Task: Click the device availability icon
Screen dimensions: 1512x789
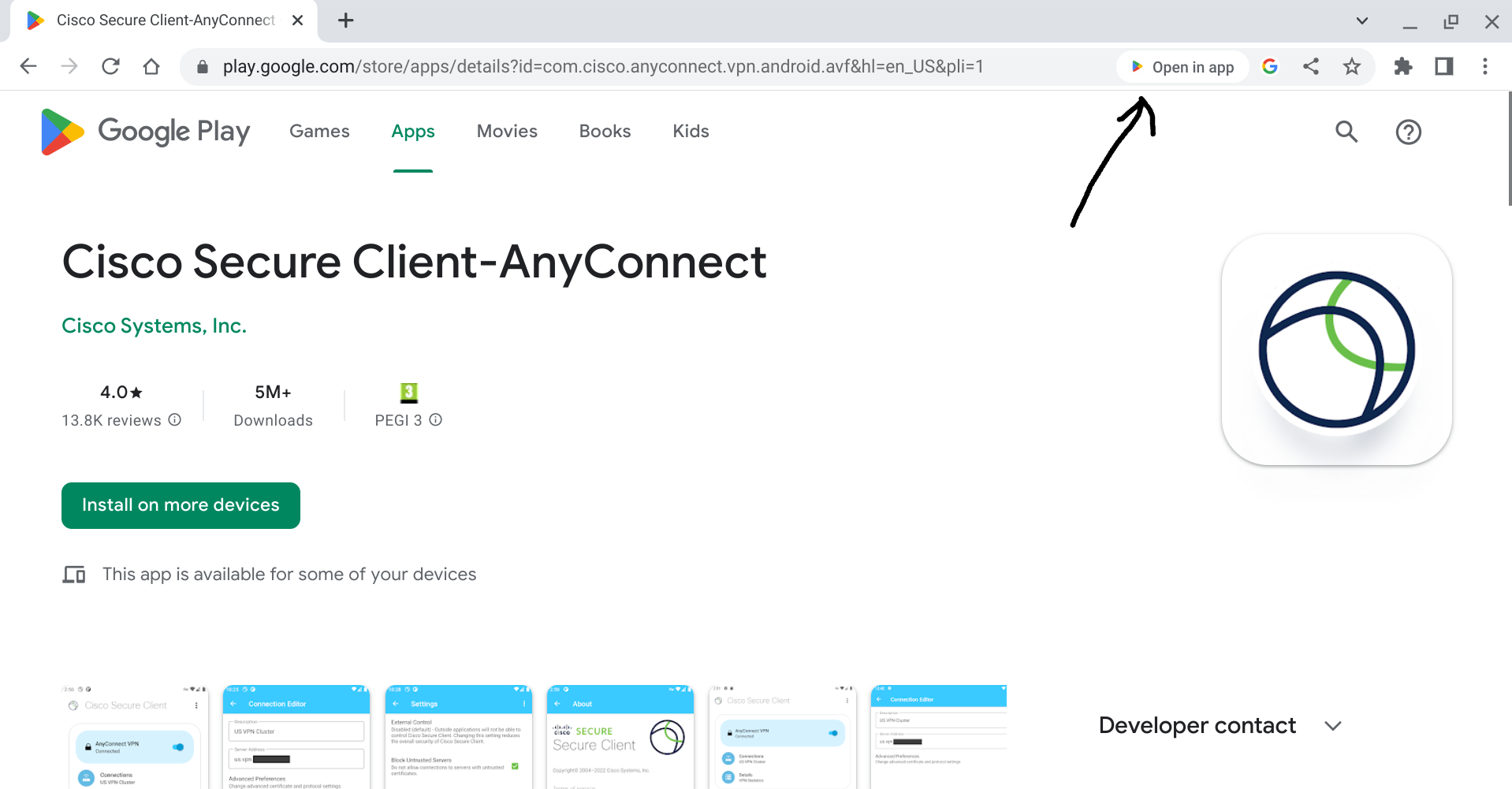Action: pos(74,575)
